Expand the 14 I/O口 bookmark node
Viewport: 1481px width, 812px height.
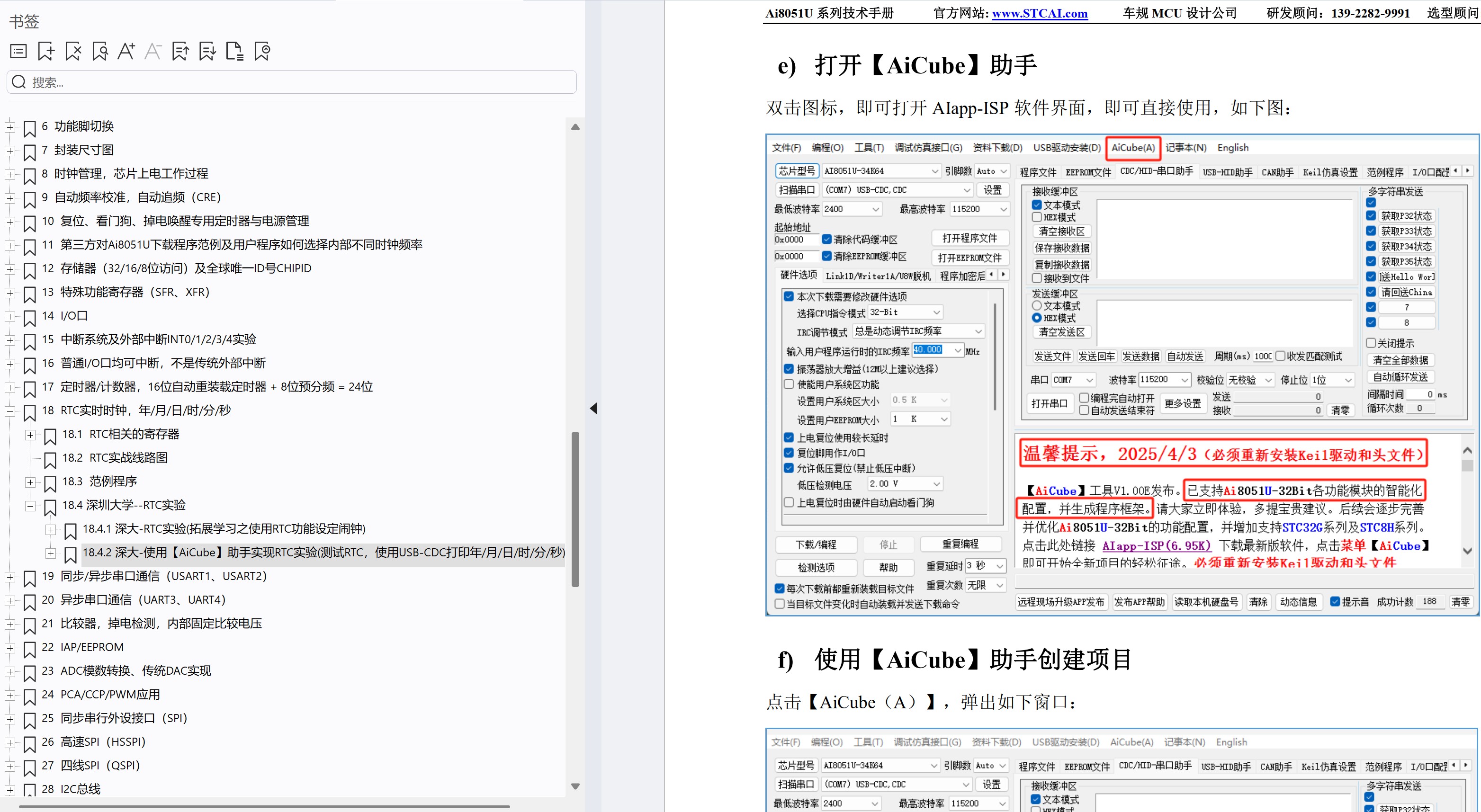[10, 317]
